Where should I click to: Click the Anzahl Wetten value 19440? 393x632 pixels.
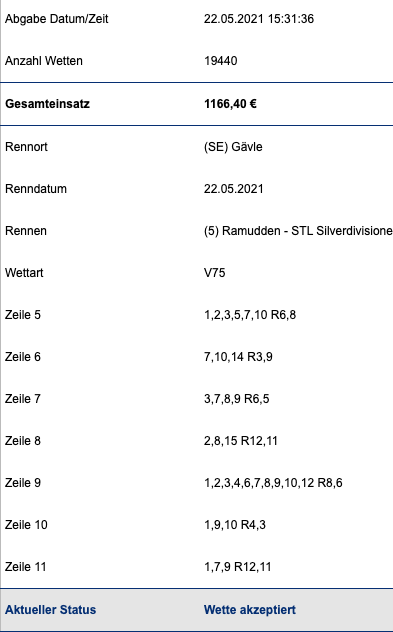pyautogui.click(x=220, y=61)
